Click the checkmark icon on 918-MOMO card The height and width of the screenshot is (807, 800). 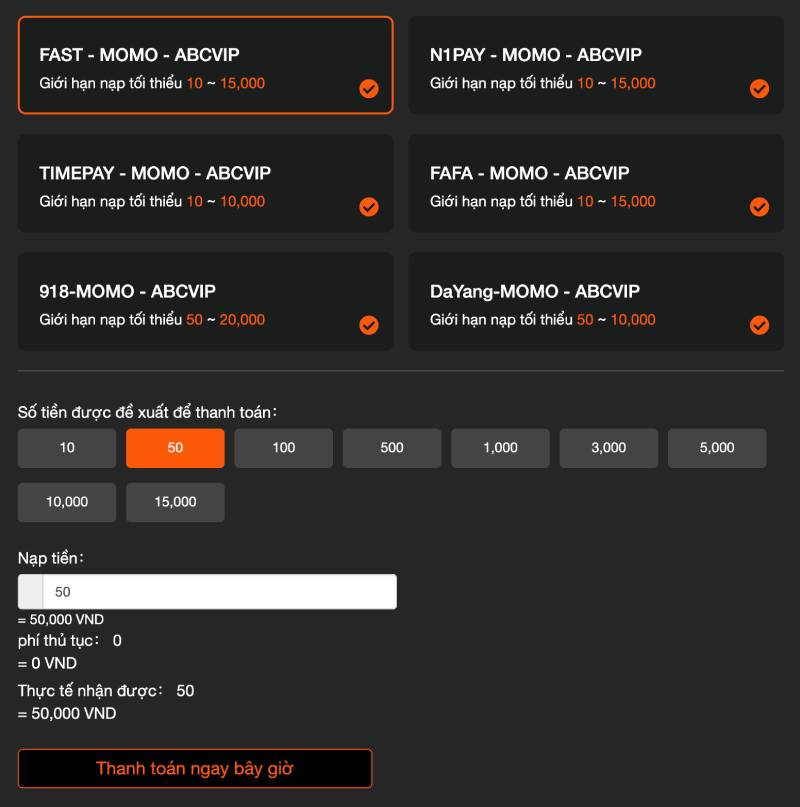pos(369,325)
